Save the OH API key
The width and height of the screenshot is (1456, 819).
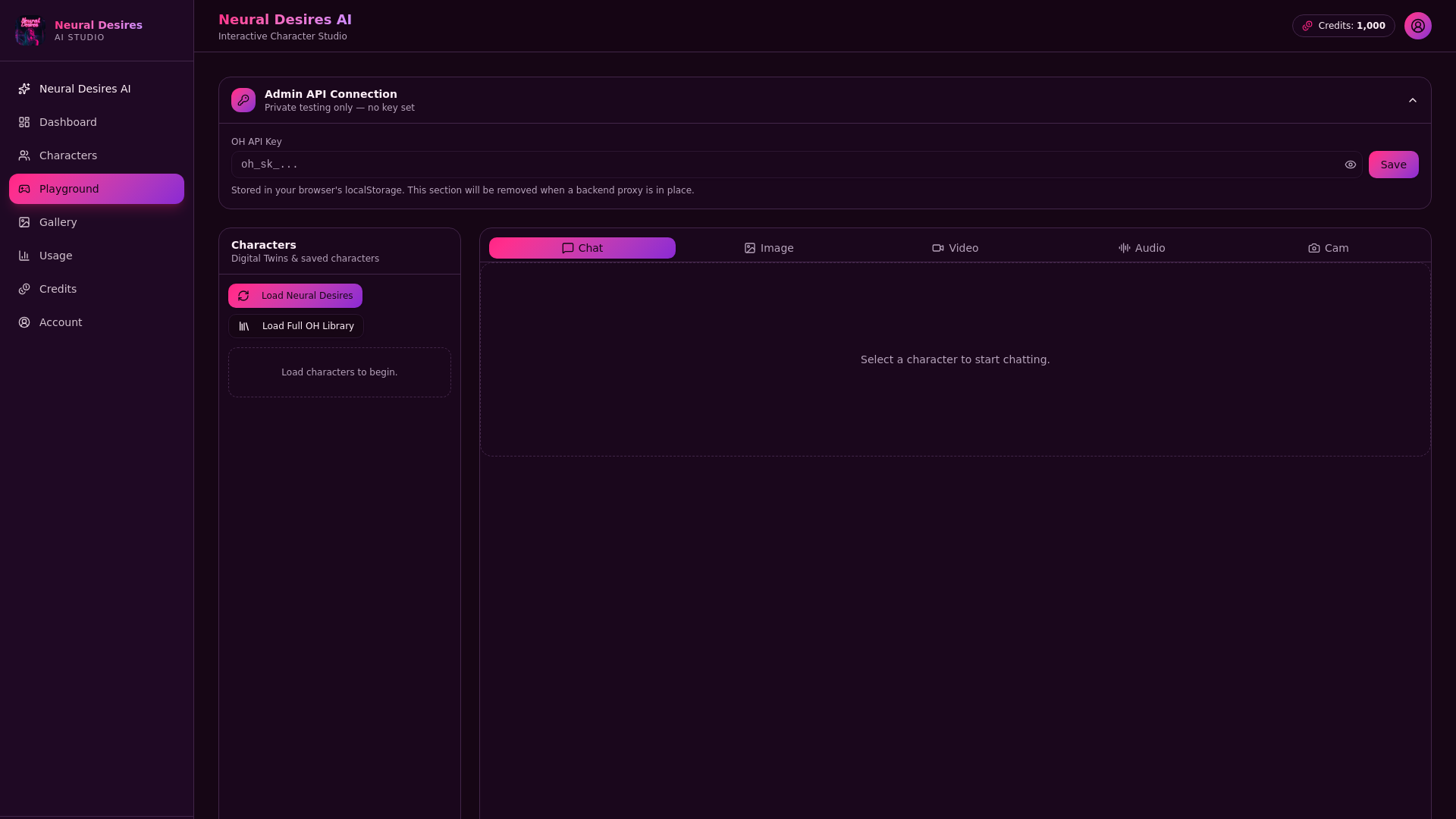[x=1394, y=165]
